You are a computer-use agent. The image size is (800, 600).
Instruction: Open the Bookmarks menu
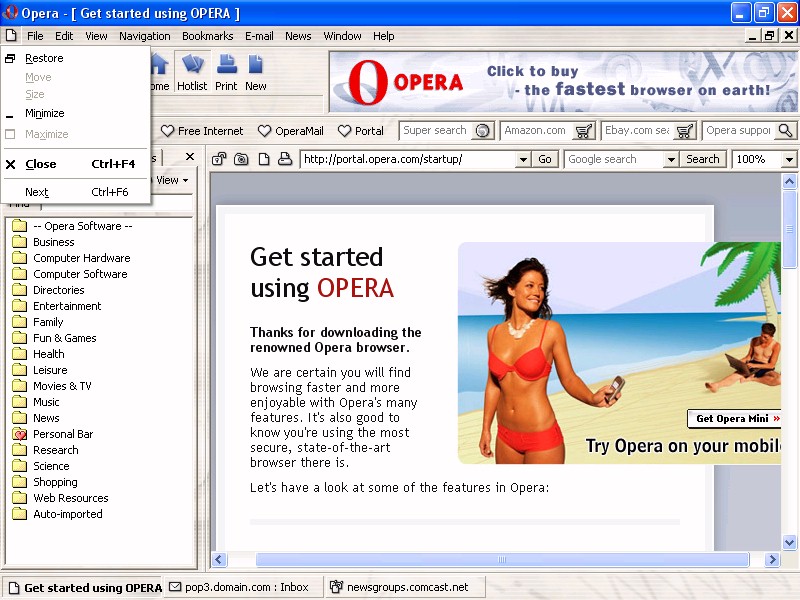tap(208, 36)
